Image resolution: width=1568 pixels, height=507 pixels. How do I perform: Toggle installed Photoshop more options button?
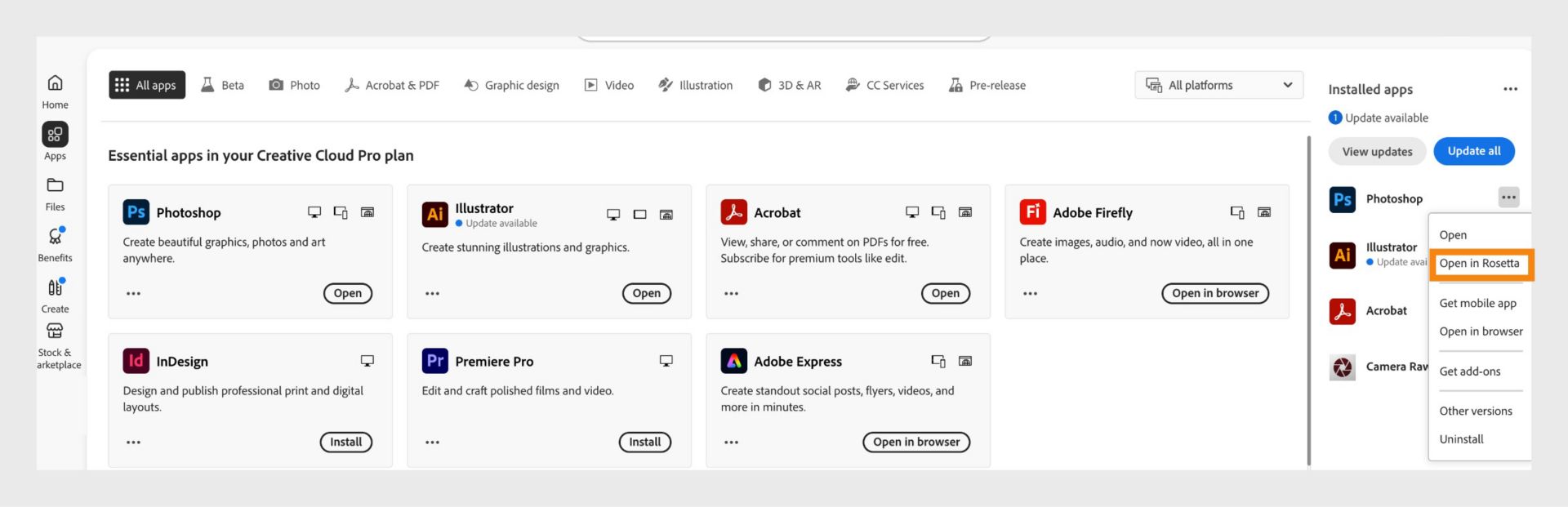[x=1508, y=197]
